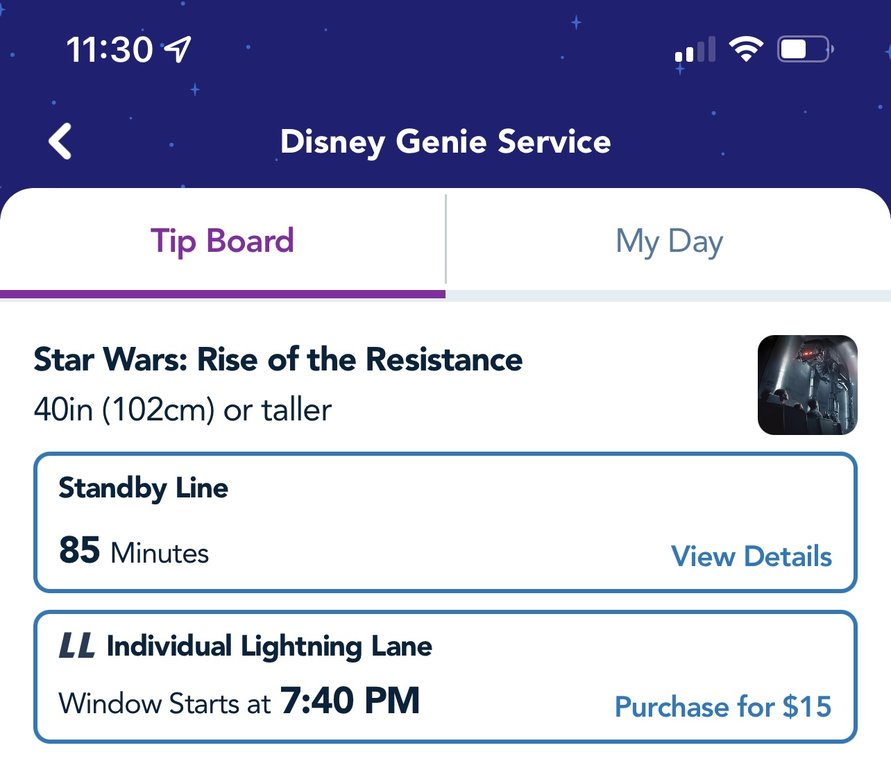Tap the 11:30 clock in status bar

coord(108,49)
